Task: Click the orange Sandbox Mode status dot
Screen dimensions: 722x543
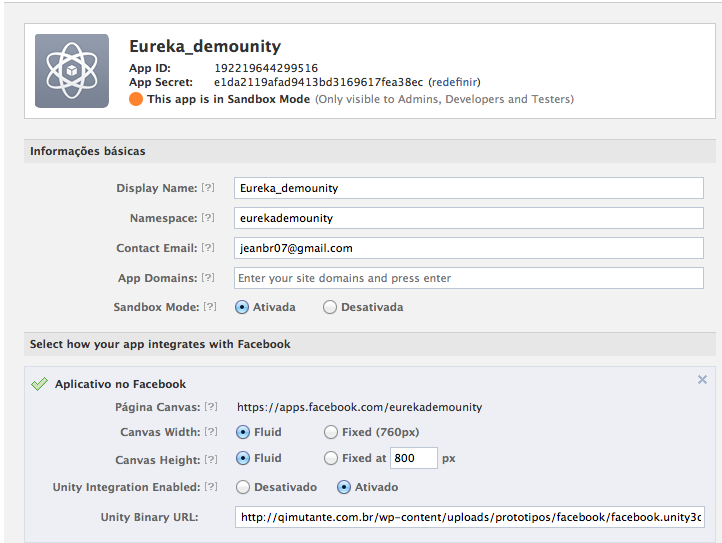Action: pyautogui.click(x=136, y=99)
